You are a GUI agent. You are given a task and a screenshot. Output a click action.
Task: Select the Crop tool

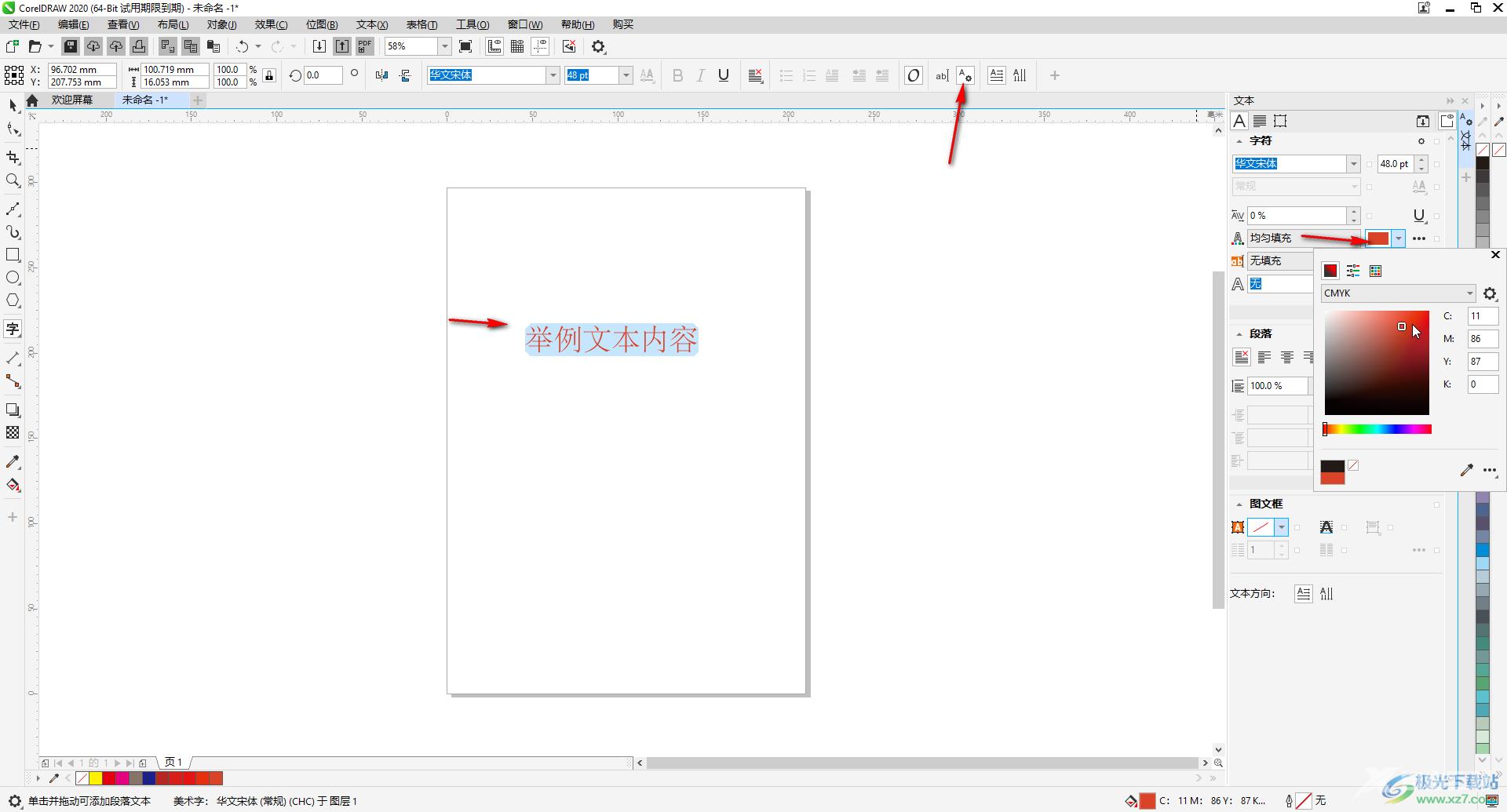[13, 158]
